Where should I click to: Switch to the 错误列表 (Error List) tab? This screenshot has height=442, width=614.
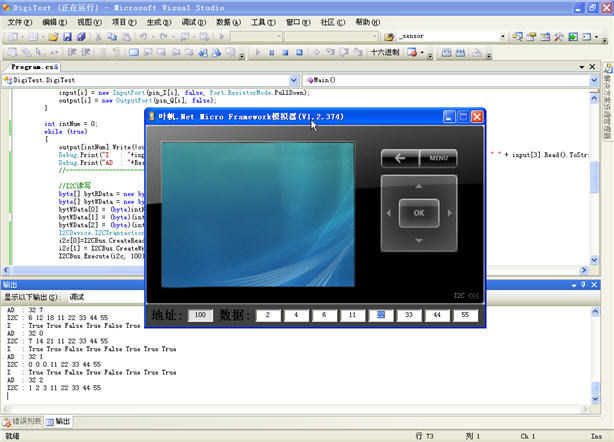(x=23, y=422)
